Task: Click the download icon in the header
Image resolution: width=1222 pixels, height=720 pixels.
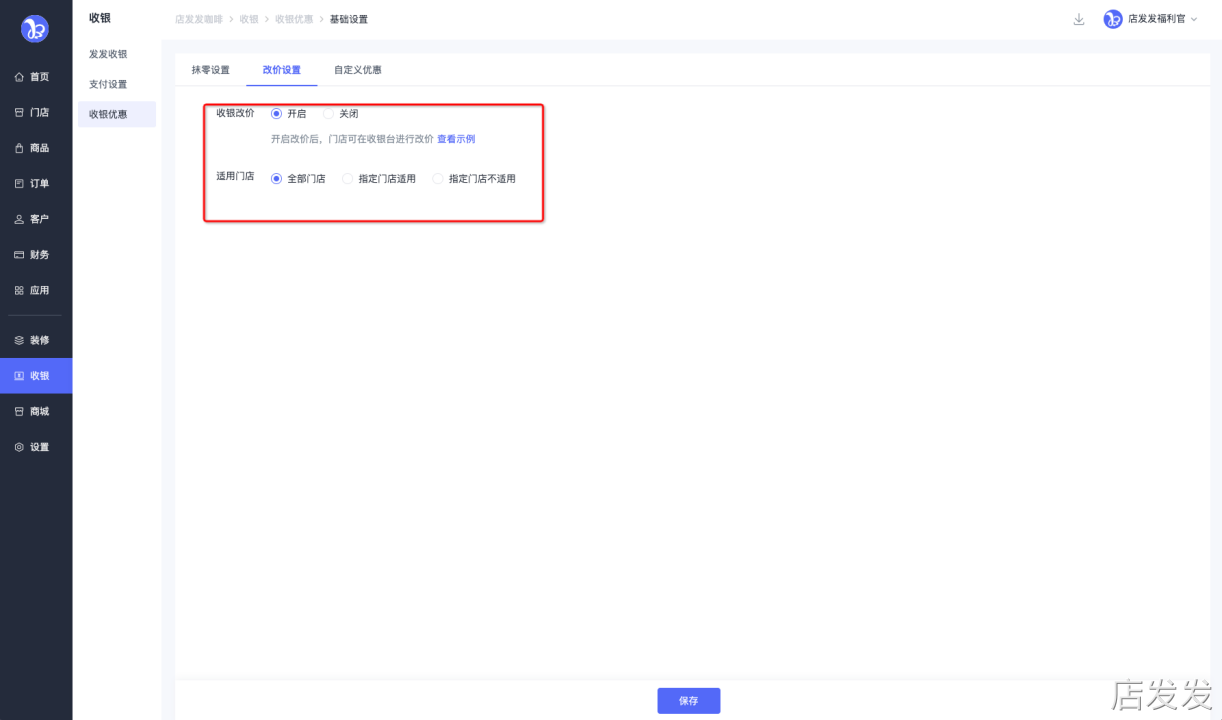Action: (x=1078, y=19)
